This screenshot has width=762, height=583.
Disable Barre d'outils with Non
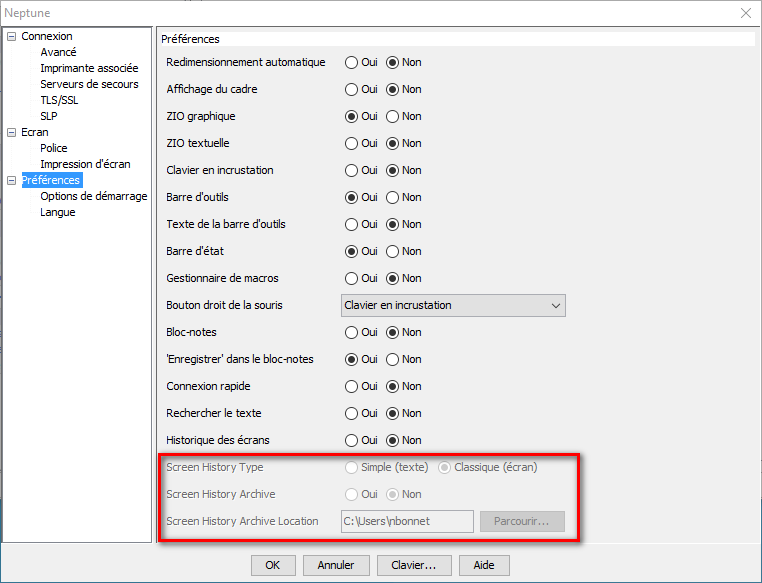(404, 197)
